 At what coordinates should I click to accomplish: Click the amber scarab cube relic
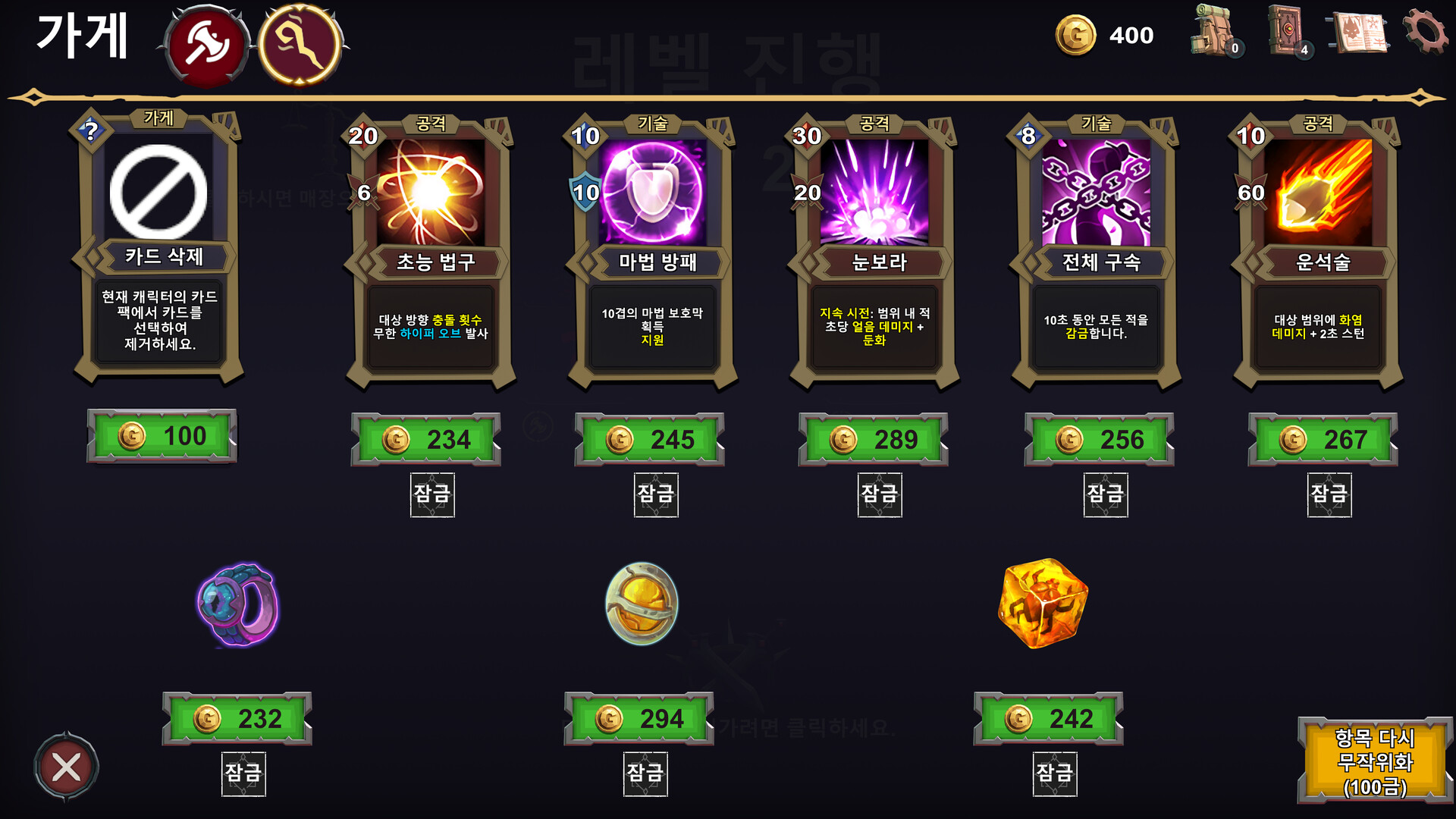1043,604
